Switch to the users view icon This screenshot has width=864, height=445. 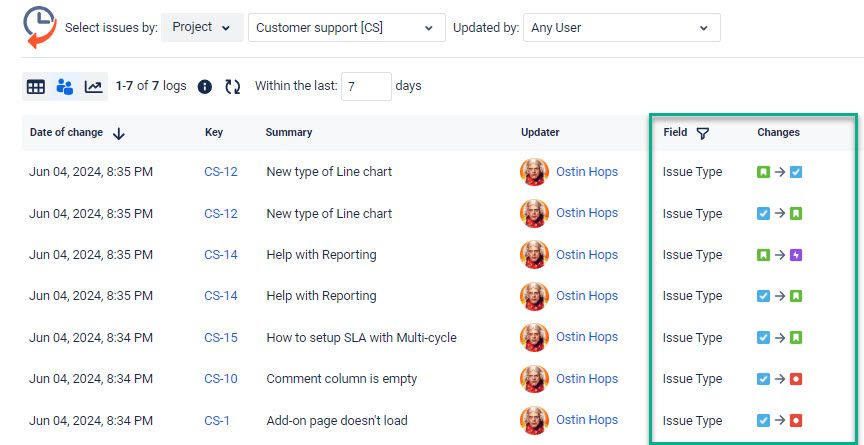pos(64,86)
